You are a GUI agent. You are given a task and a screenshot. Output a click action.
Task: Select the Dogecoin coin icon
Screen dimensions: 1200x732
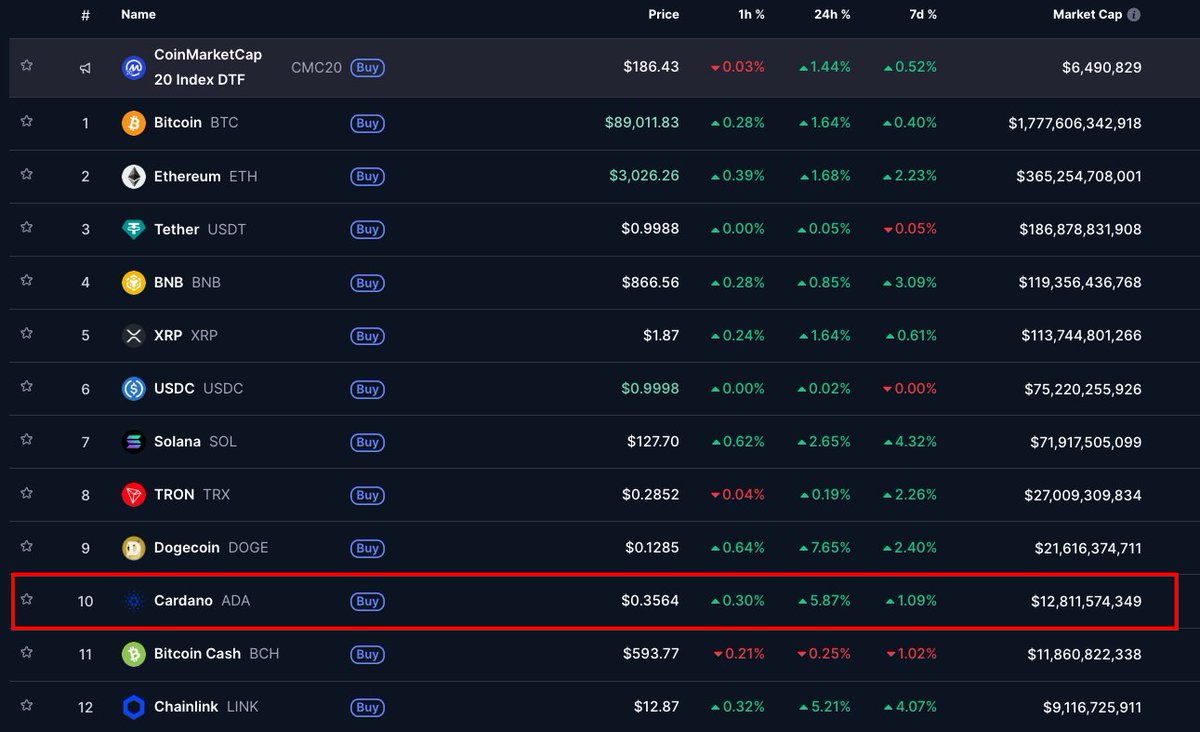[x=134, y=547]
